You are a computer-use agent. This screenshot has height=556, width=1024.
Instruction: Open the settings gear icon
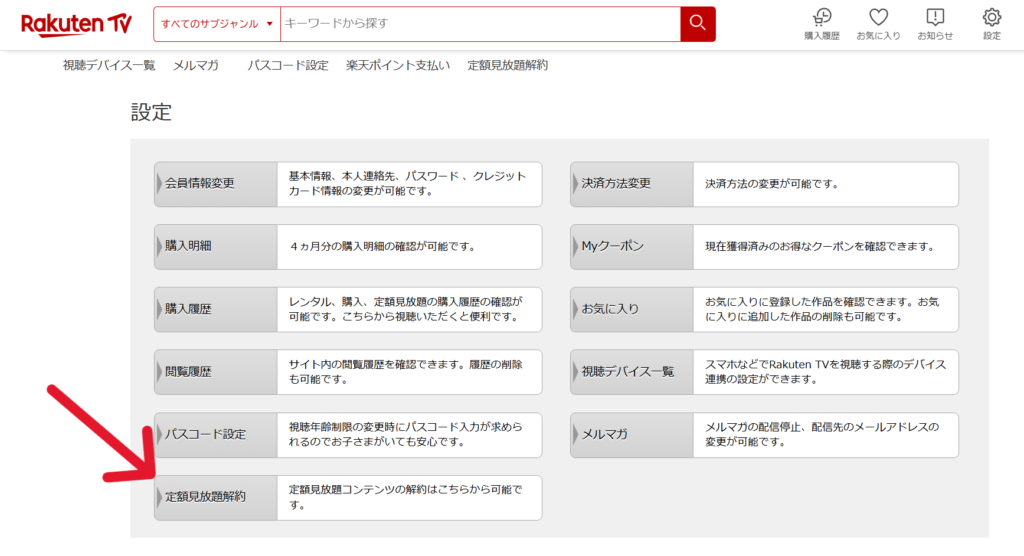(x=991, y=24)
